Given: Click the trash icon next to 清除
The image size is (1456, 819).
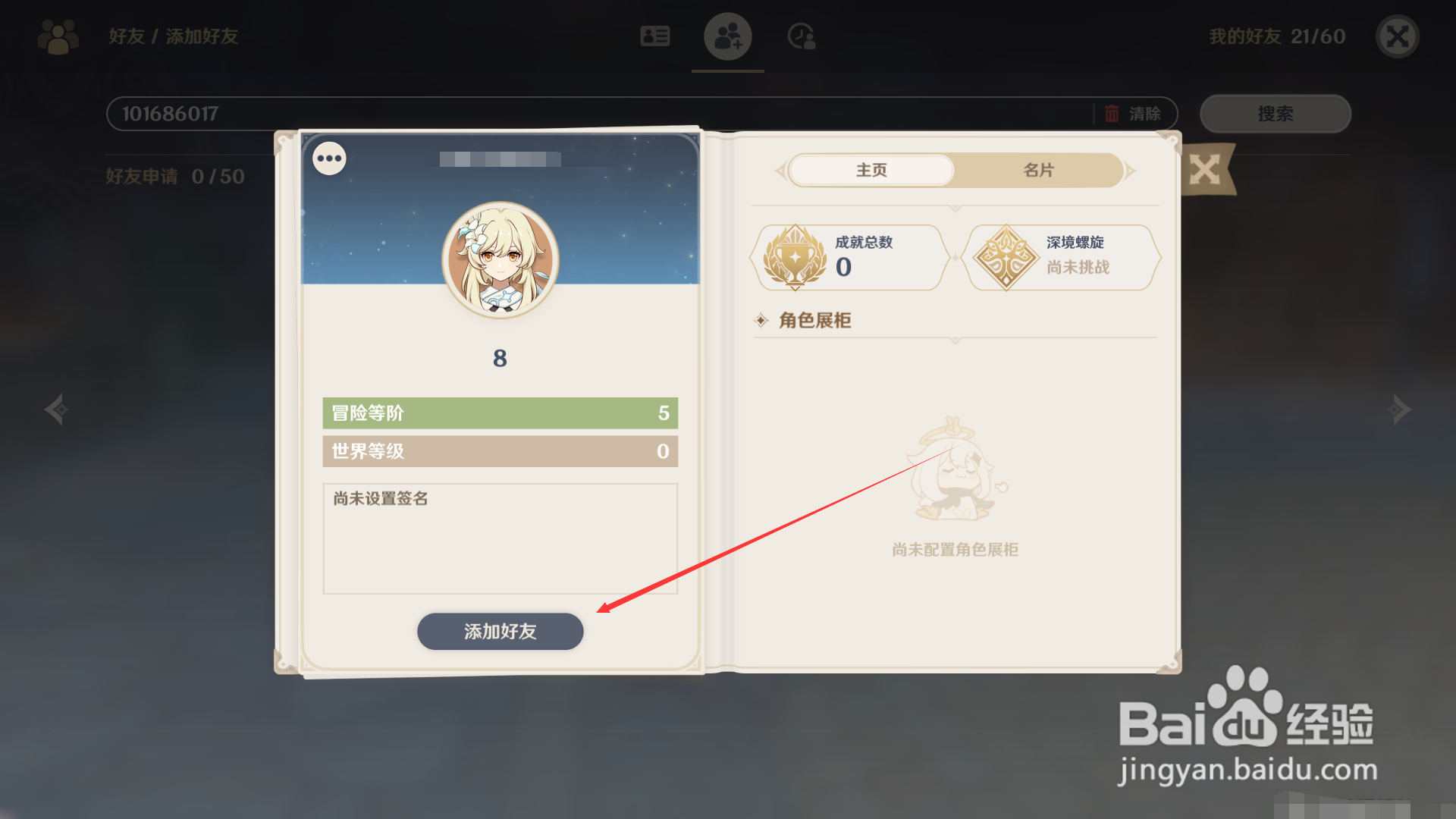Looking at the screenshot, I should (1112, 114).
